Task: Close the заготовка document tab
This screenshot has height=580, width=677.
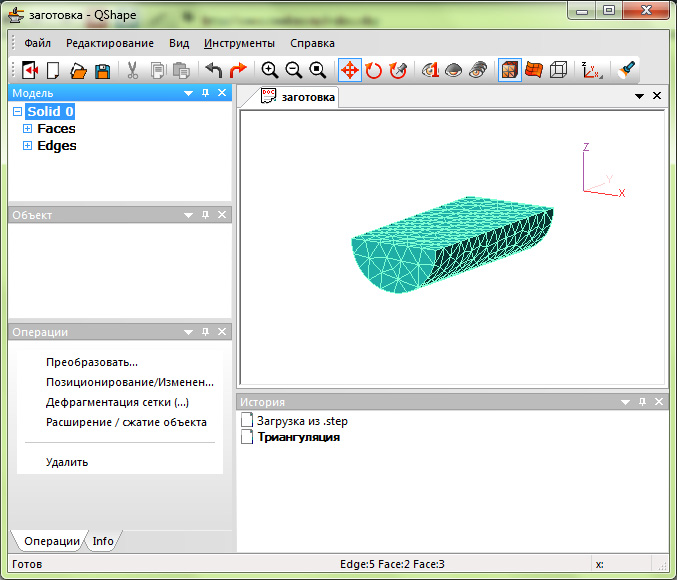Action: 657,96
